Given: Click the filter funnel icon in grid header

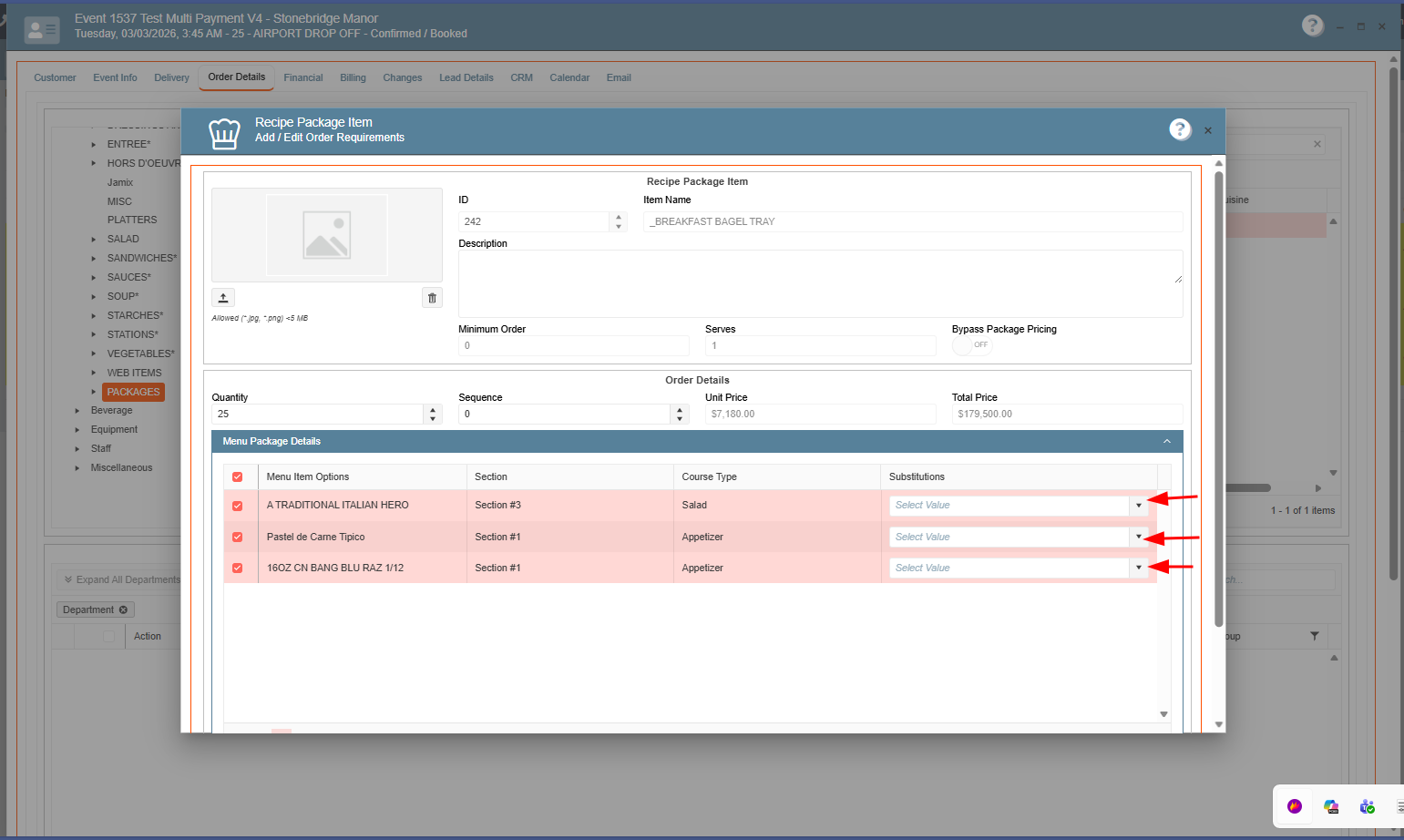Looking at the screenshot, I should coord(1314,636).
